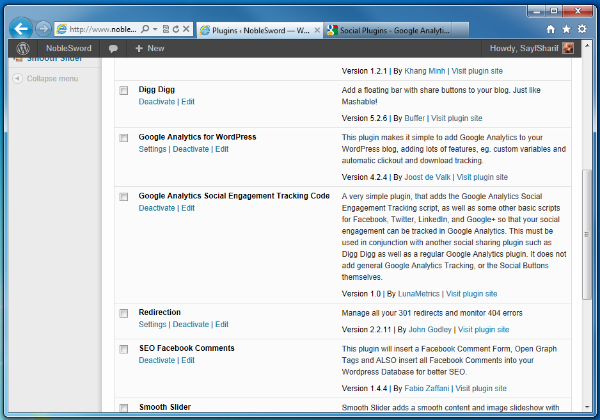600x420 pixels.
Task: Click user avatar in admin bar
Action: click(568, 48)
